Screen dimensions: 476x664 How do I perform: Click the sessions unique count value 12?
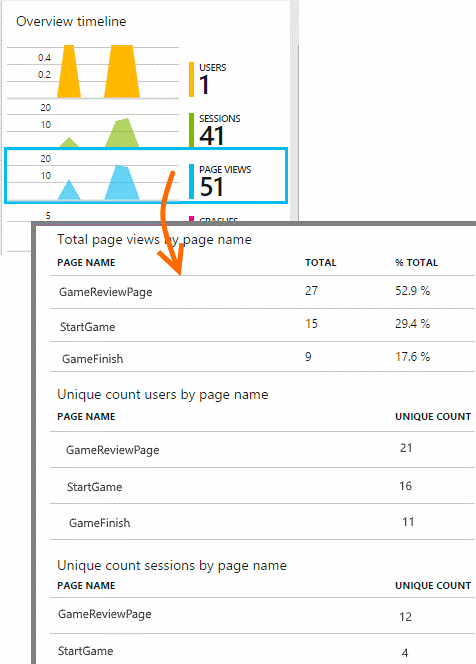405,617
